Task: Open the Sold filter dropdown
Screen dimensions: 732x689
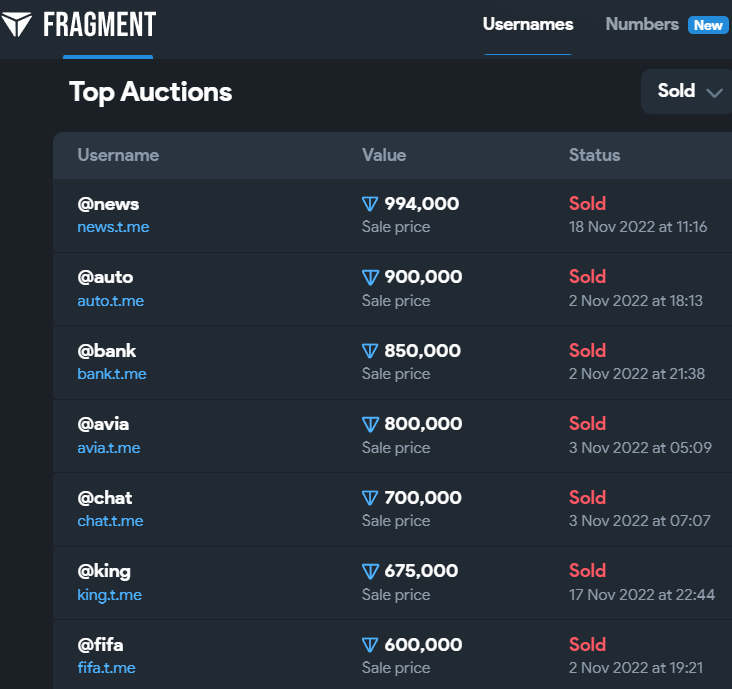Action: (x=687, y=91)
